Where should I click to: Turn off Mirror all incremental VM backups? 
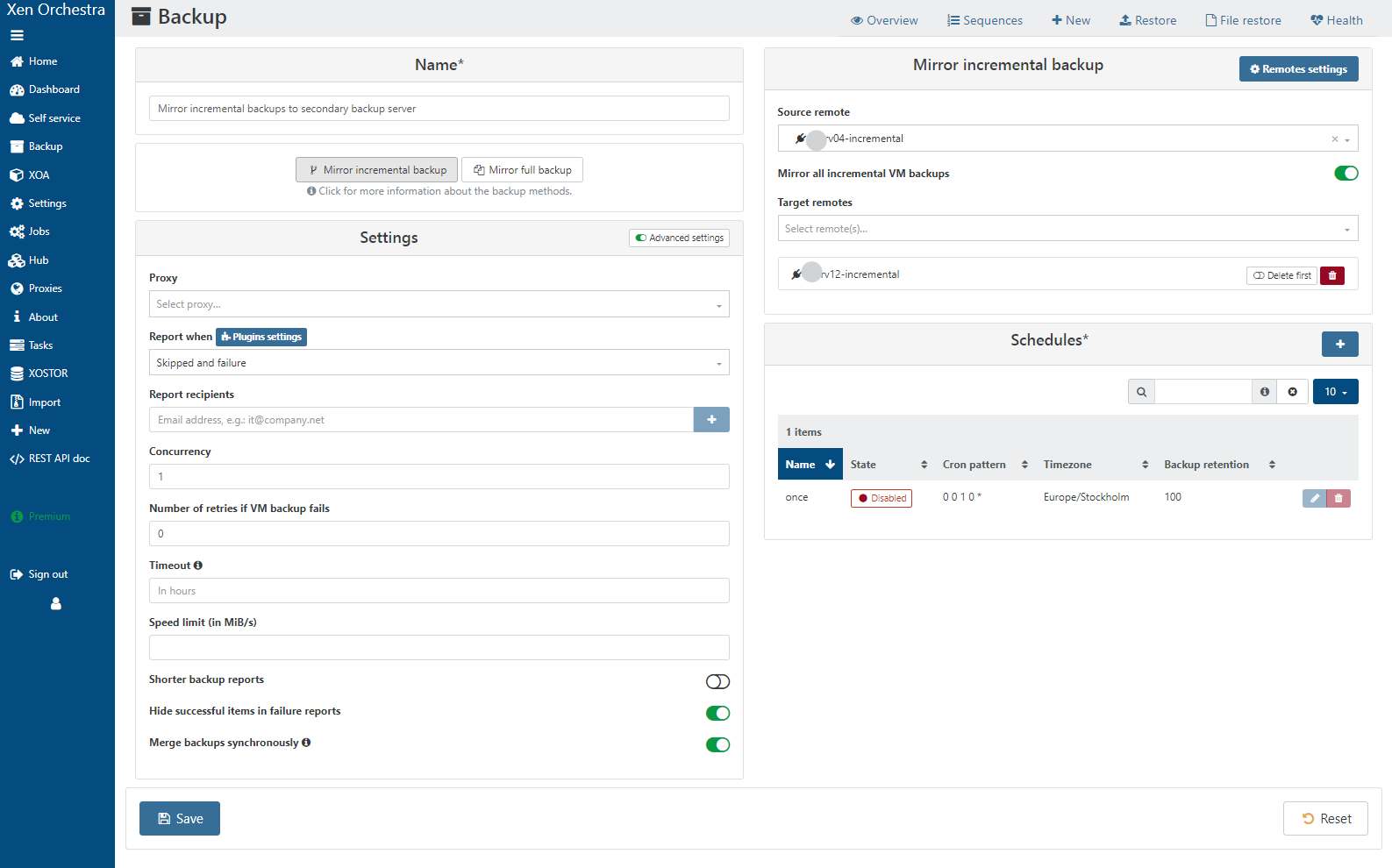coord(1346,173)
